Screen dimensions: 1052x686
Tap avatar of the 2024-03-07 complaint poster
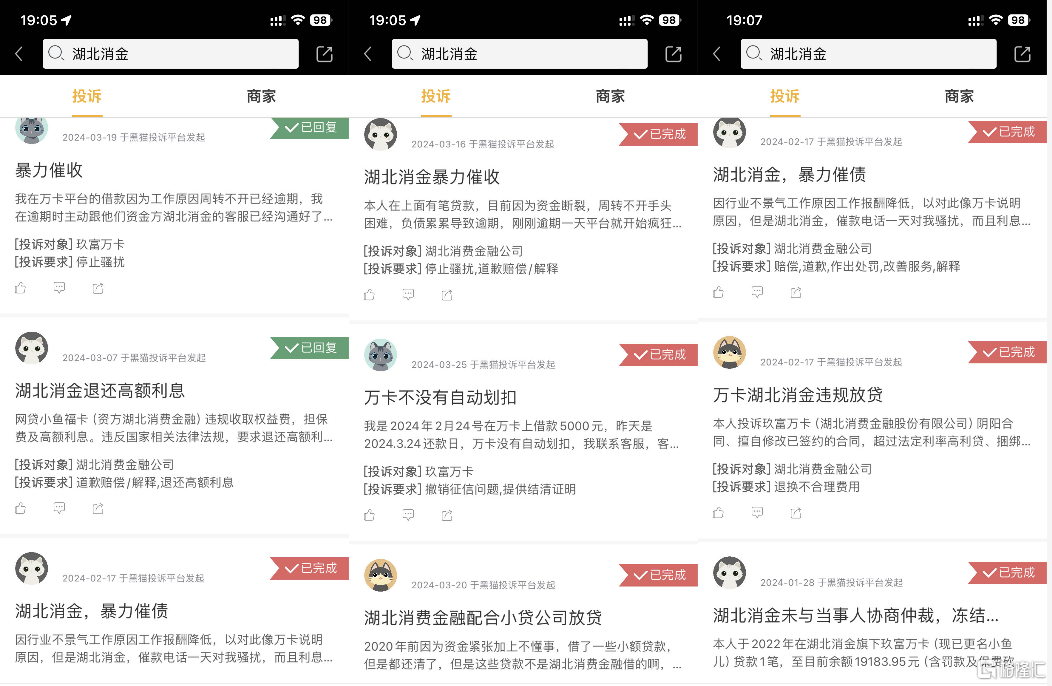pos(32,348)
